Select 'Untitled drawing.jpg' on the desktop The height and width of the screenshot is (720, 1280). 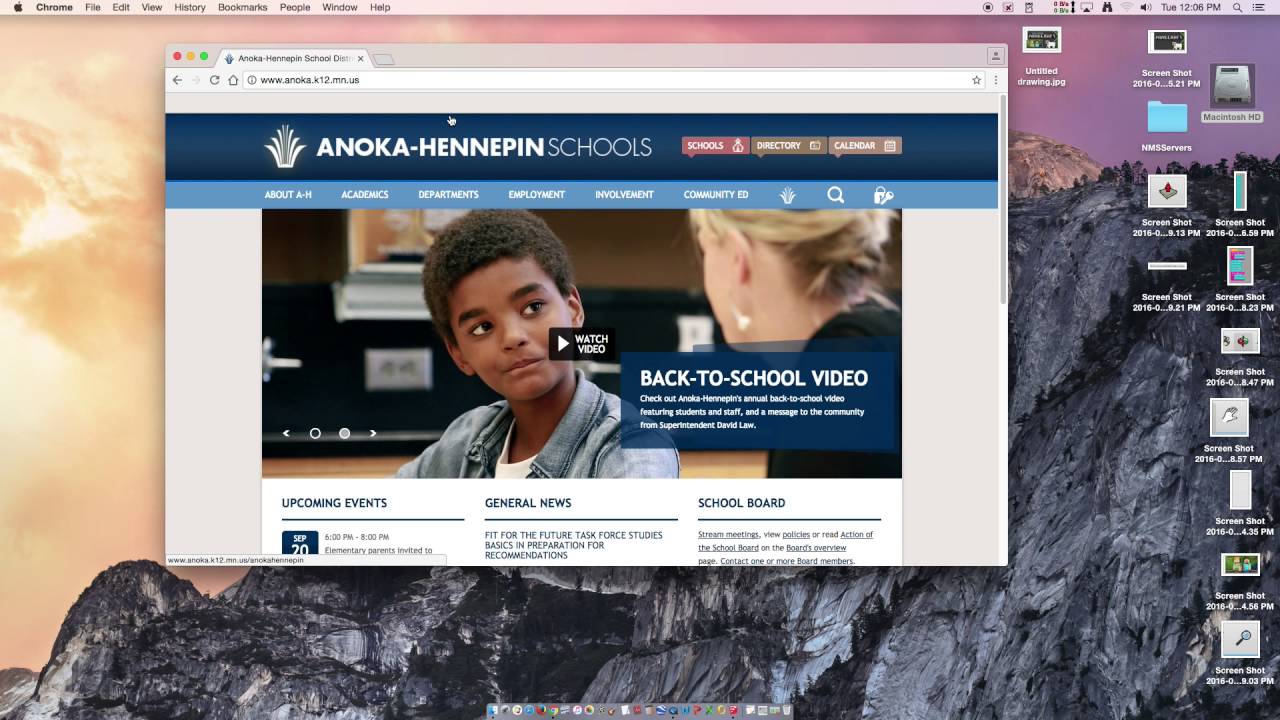pyautogui.click(x=1042, y=56)
